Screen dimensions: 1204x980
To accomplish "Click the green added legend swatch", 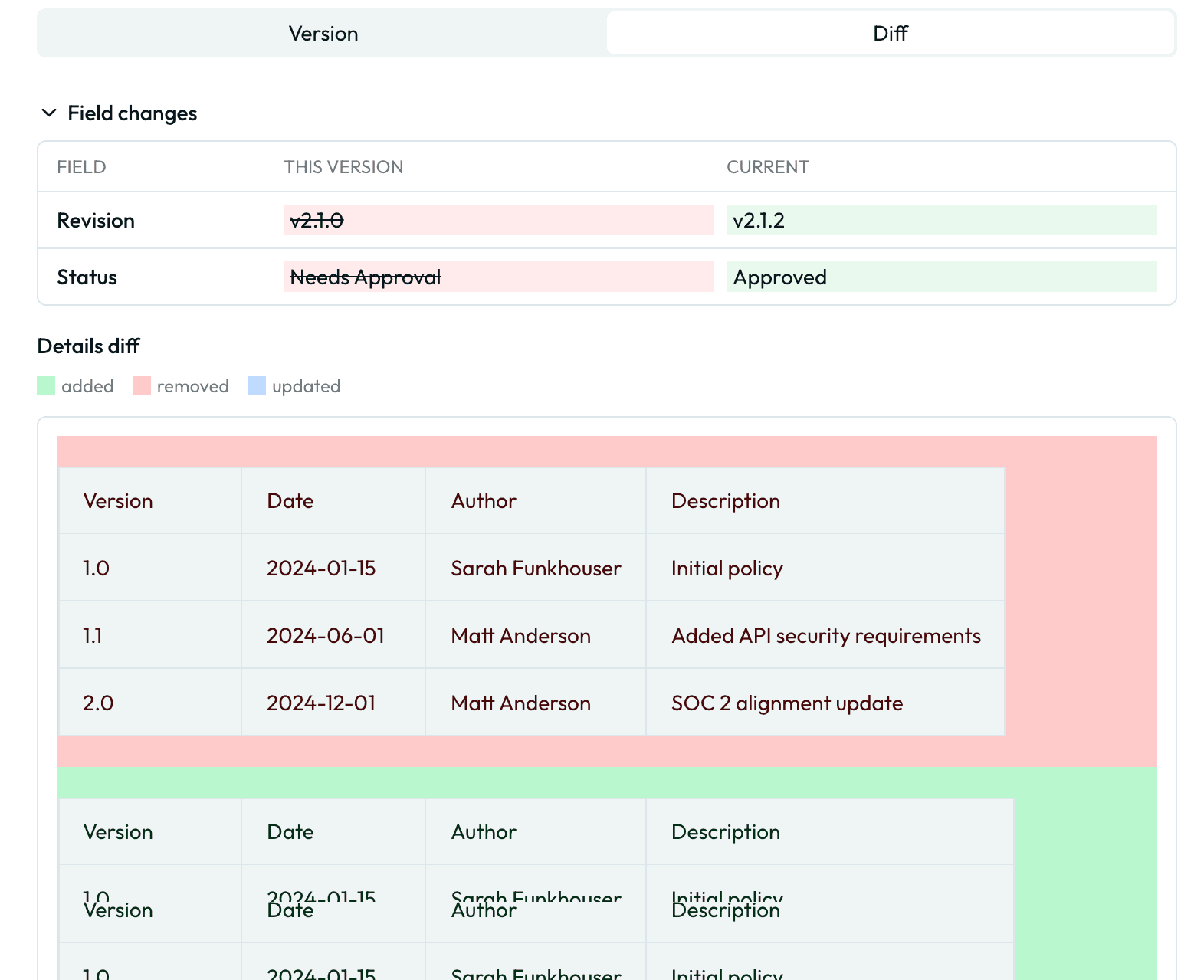I will pyautogui.click(x=46, y=385).
